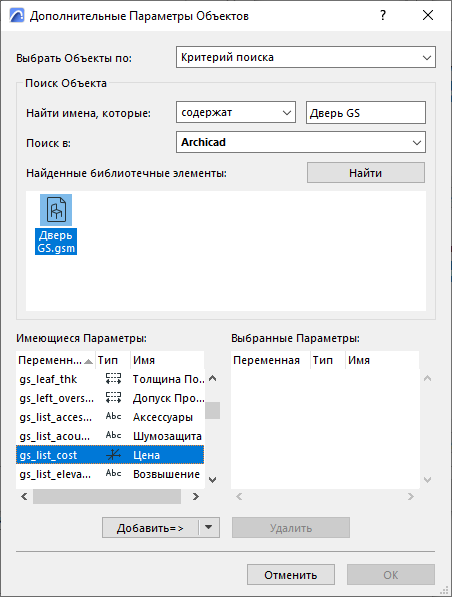Click the type icon of gs_list_cost row

click(x=113, y=455)
